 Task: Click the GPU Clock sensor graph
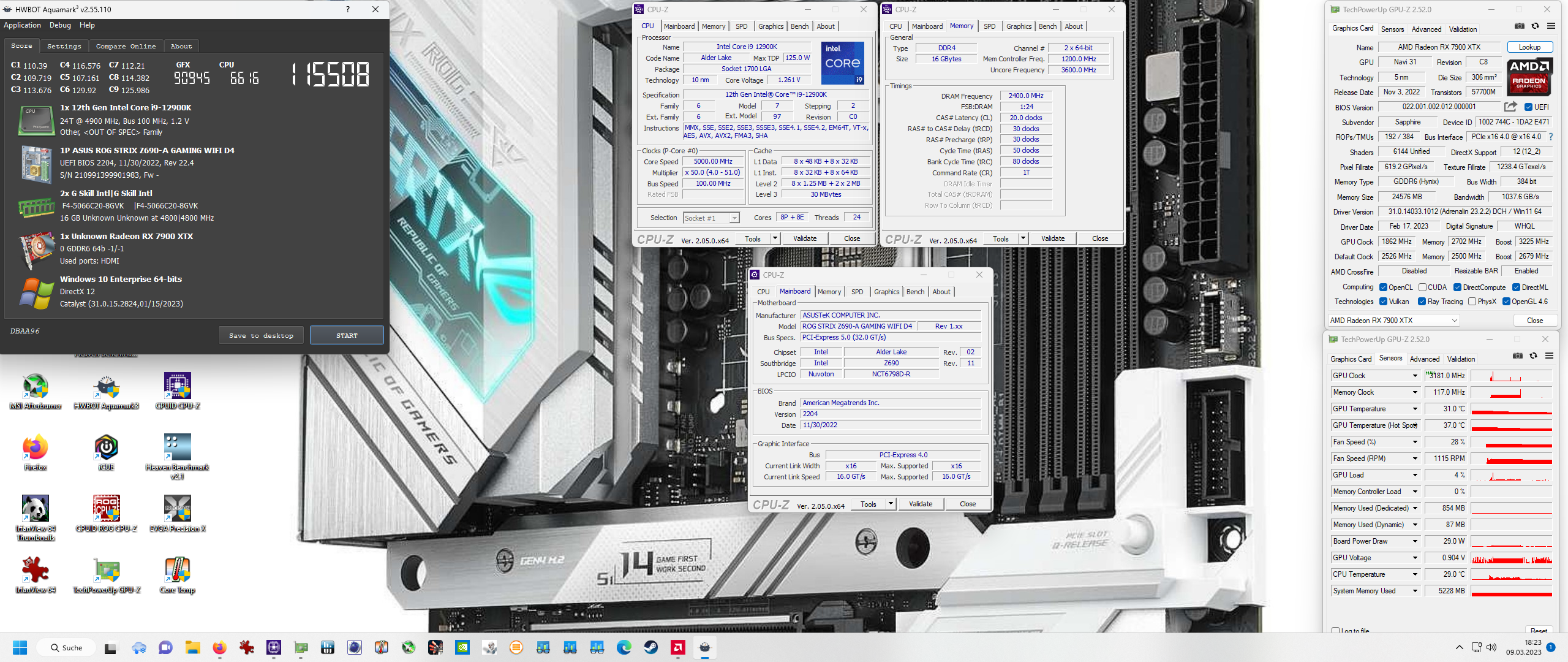(1511, 376)
